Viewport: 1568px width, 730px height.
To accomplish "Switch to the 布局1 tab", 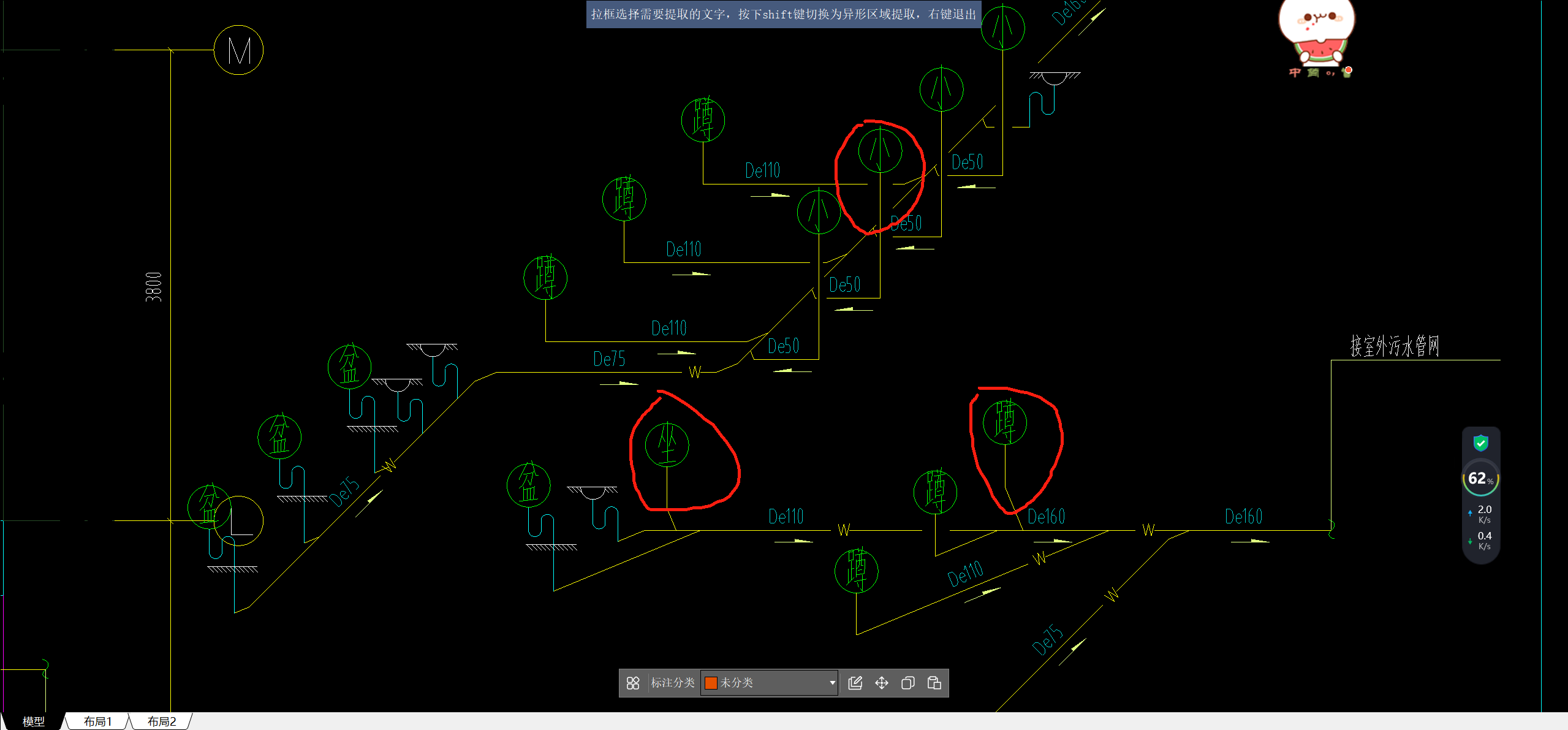I will pyautogui.click(x=98, y=721).
